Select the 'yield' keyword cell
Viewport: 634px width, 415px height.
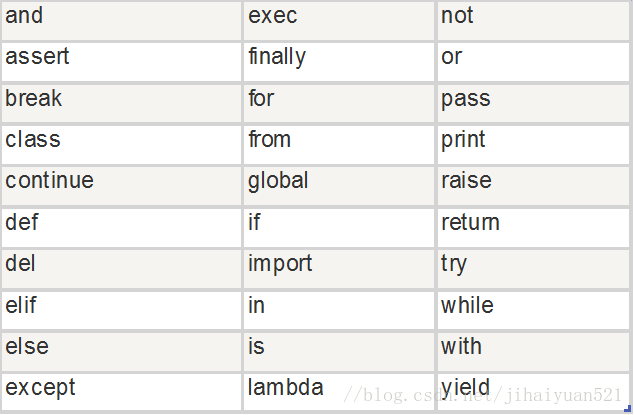pyautogui.click(x=533, y=392)
